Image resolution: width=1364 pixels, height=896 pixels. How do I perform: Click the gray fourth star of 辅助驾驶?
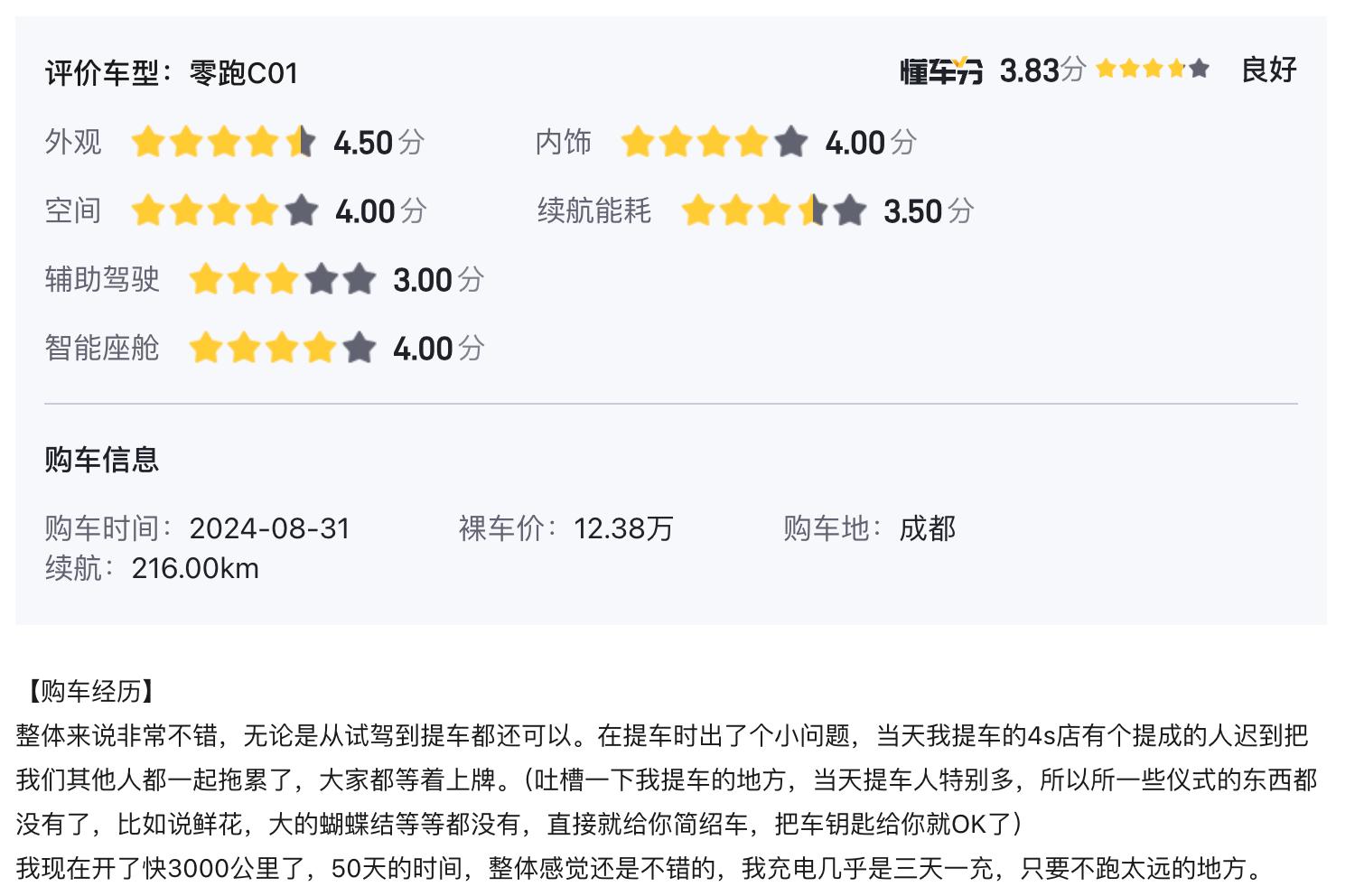click(x=321, y=279)
